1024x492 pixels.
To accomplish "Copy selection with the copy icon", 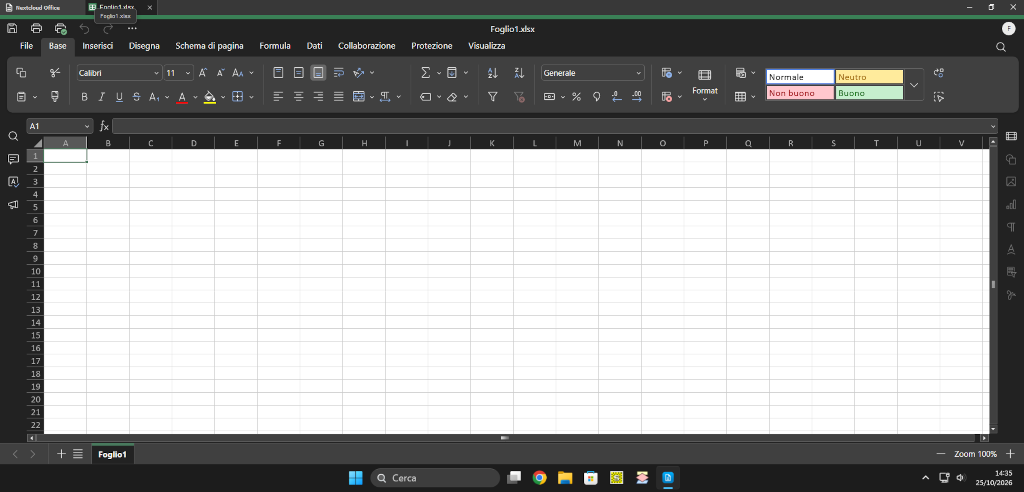I will pos(21,73).
